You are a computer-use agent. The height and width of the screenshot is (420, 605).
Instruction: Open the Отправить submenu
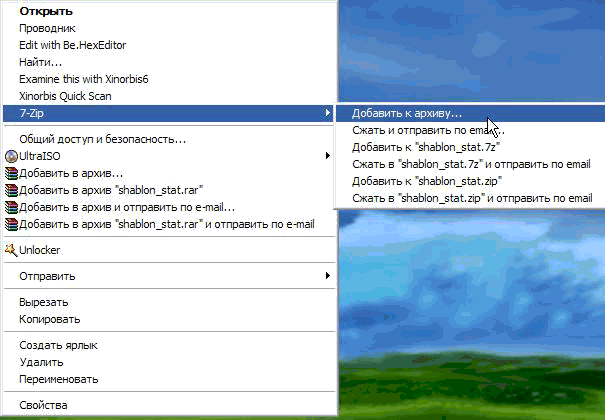click(x=169, y=276)
